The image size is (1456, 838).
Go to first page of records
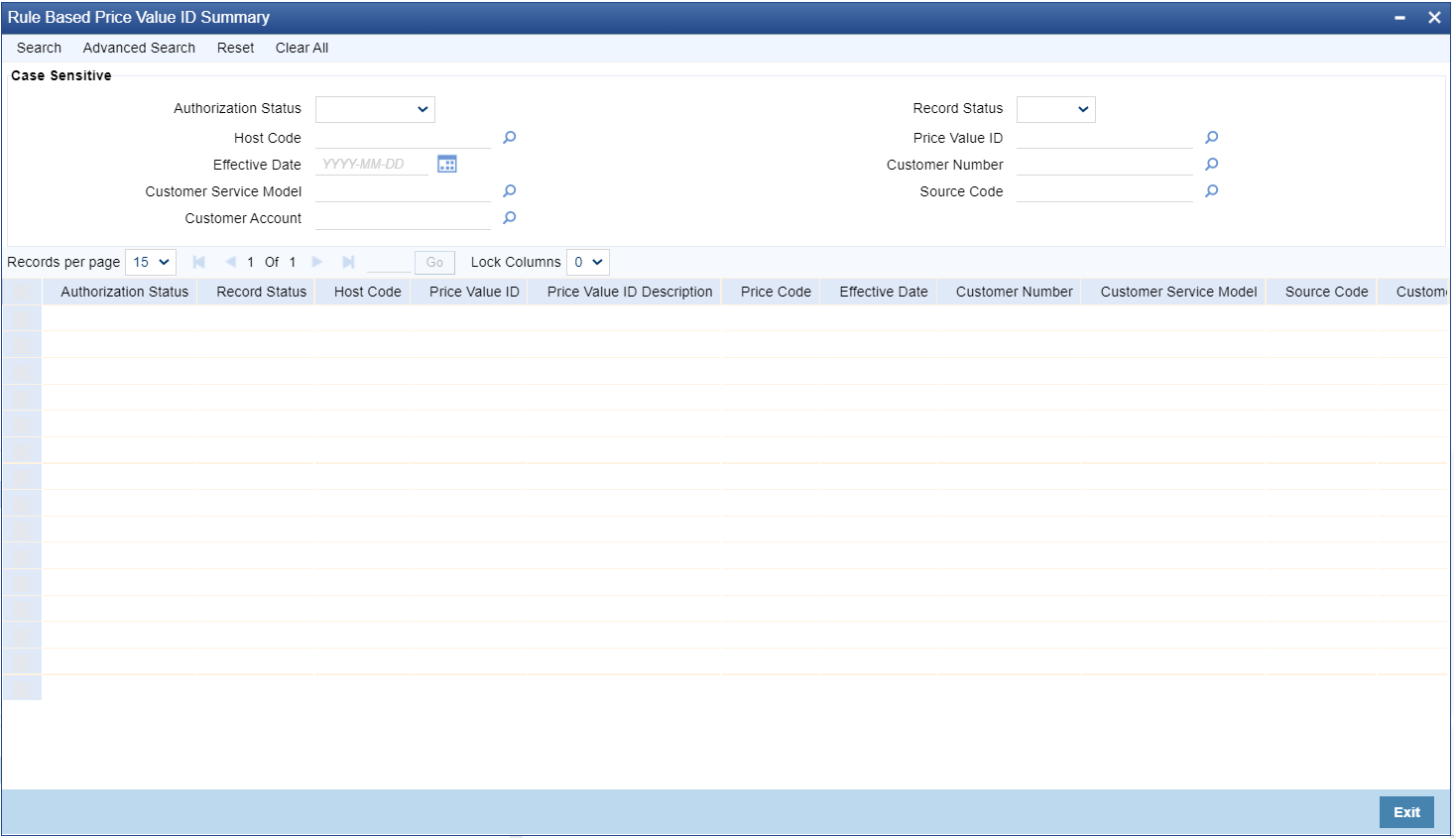tap(198, 262)
